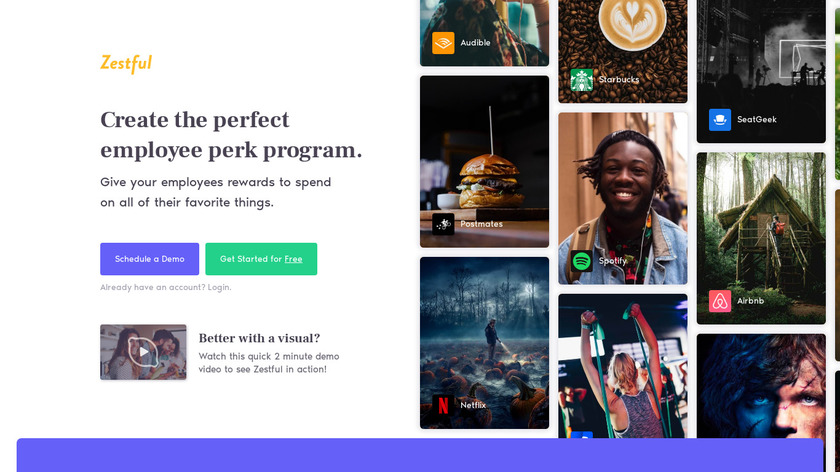Screen dimensions: 840x472
Task: Click the Spotify logo icon
Action: [581, 261]
